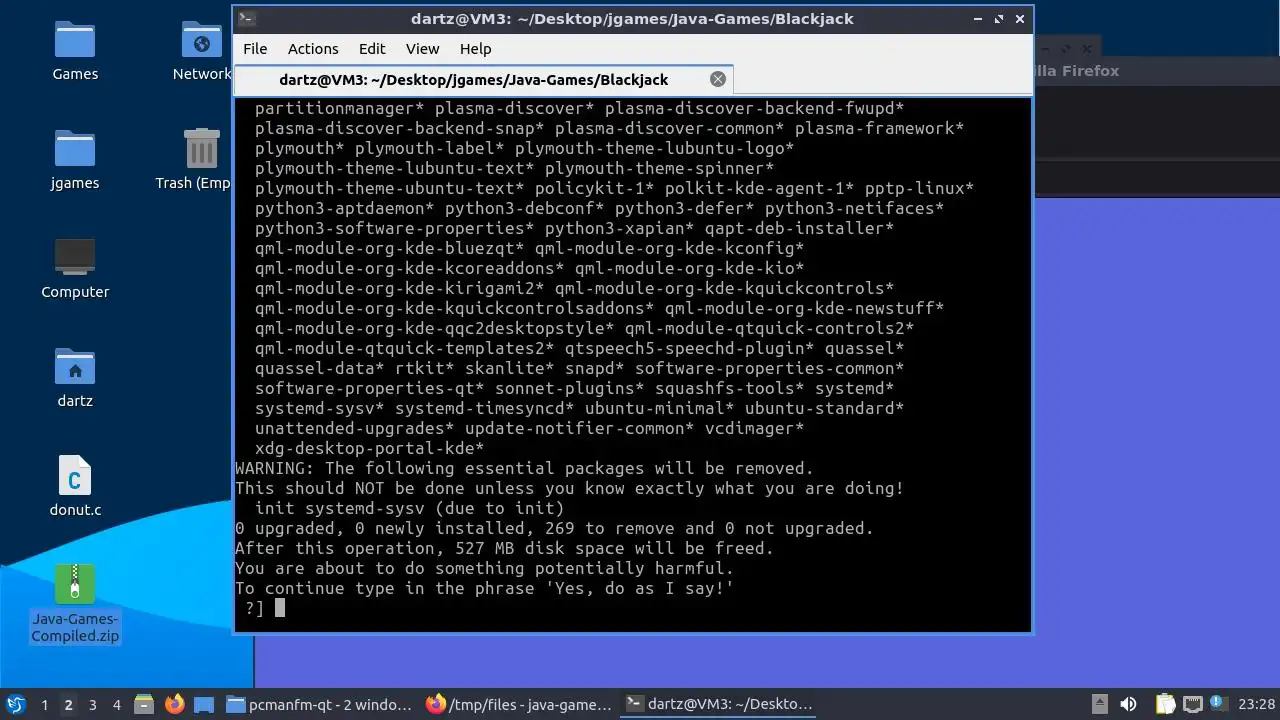Click the 23:28 panel clock
This screenshot has width=1280, height=720.
[x=1256, y=704]
